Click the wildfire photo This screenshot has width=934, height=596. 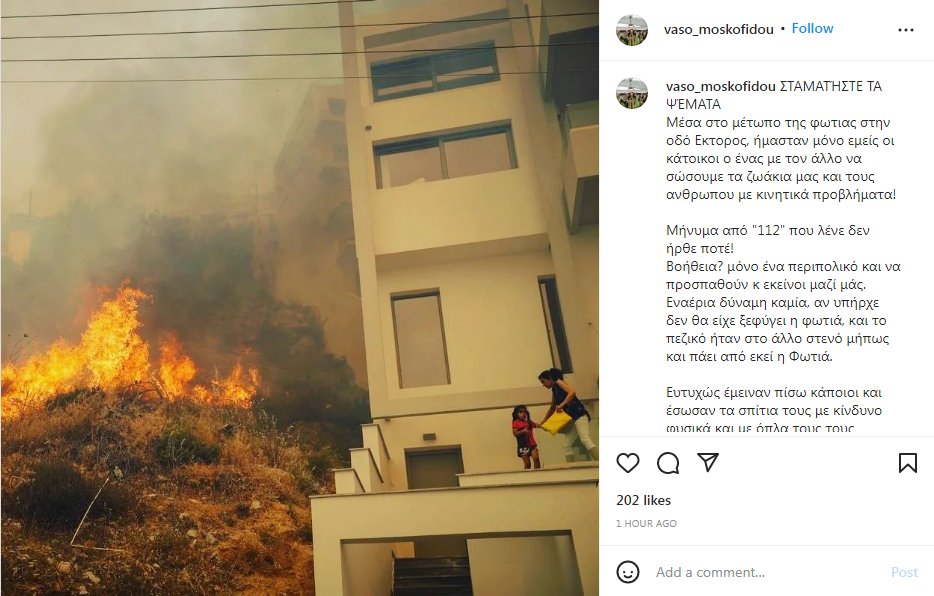pos(300,298)
